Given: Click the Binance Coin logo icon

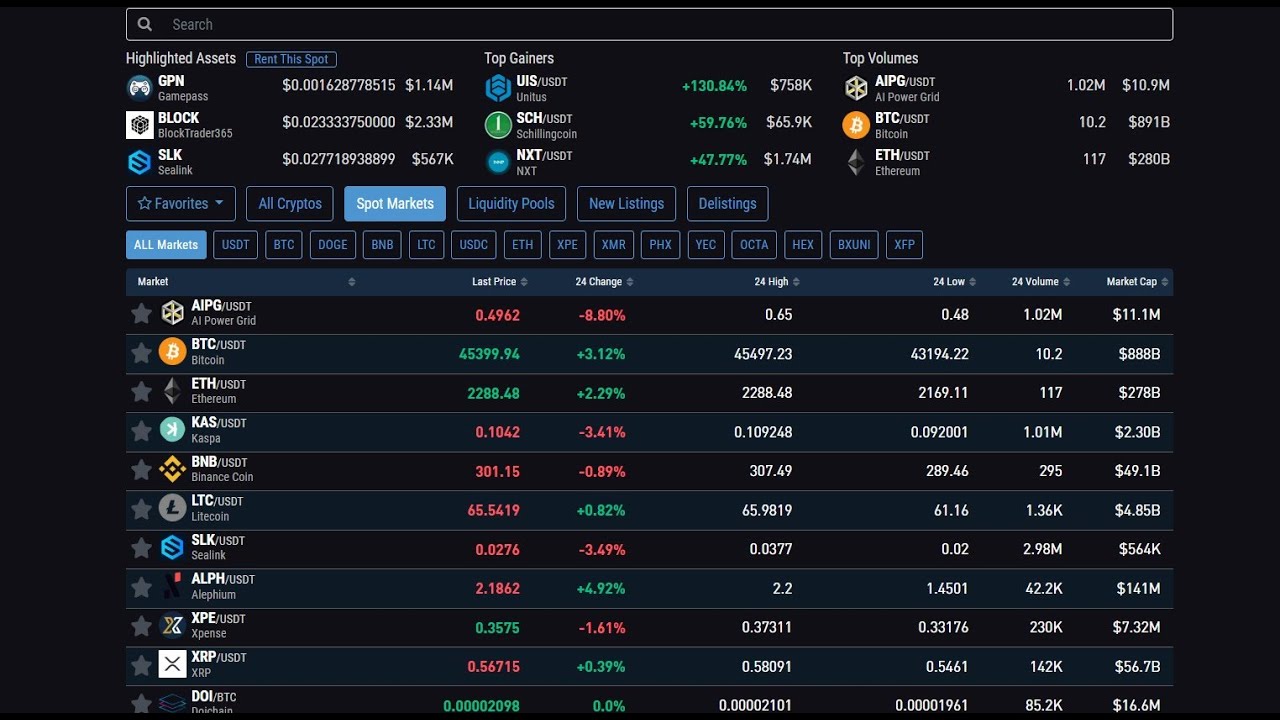Looking at the screenshot, I should 172,469.
